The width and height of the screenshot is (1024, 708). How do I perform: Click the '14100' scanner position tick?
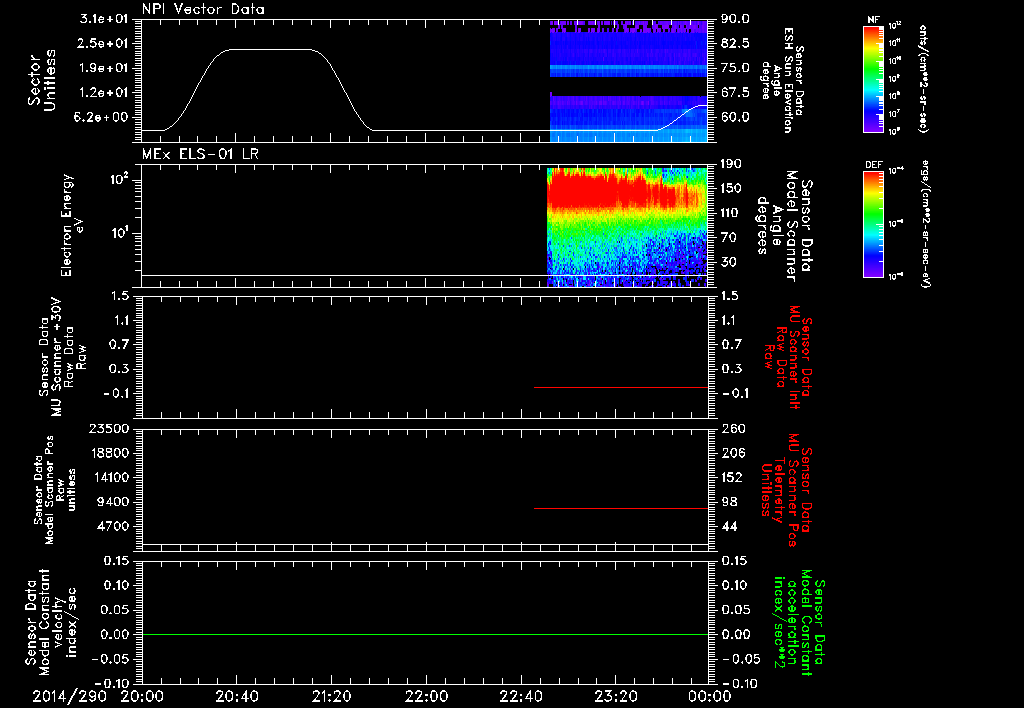point(109,477)
